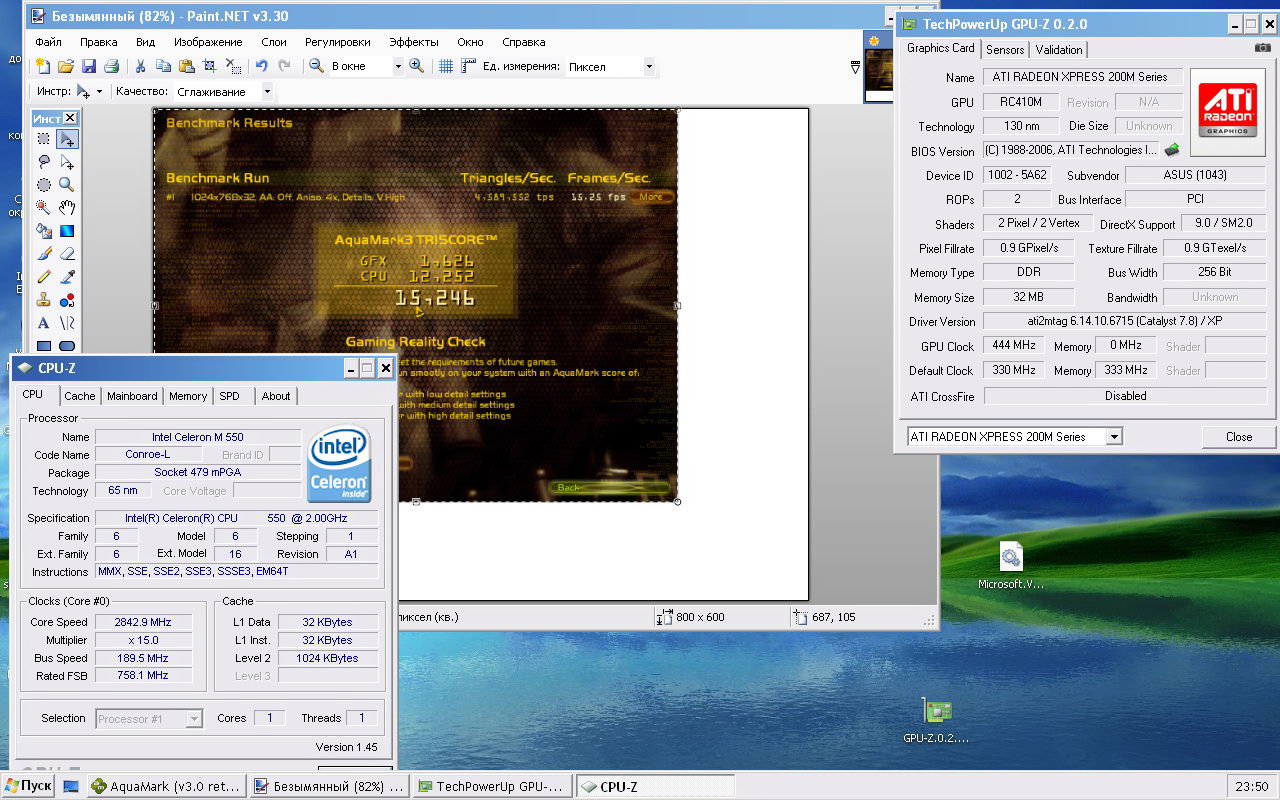This screenshot has height=800, width=1280.
Task: Toggle rulers display in Paint.NET
Action: pos(469,66)
